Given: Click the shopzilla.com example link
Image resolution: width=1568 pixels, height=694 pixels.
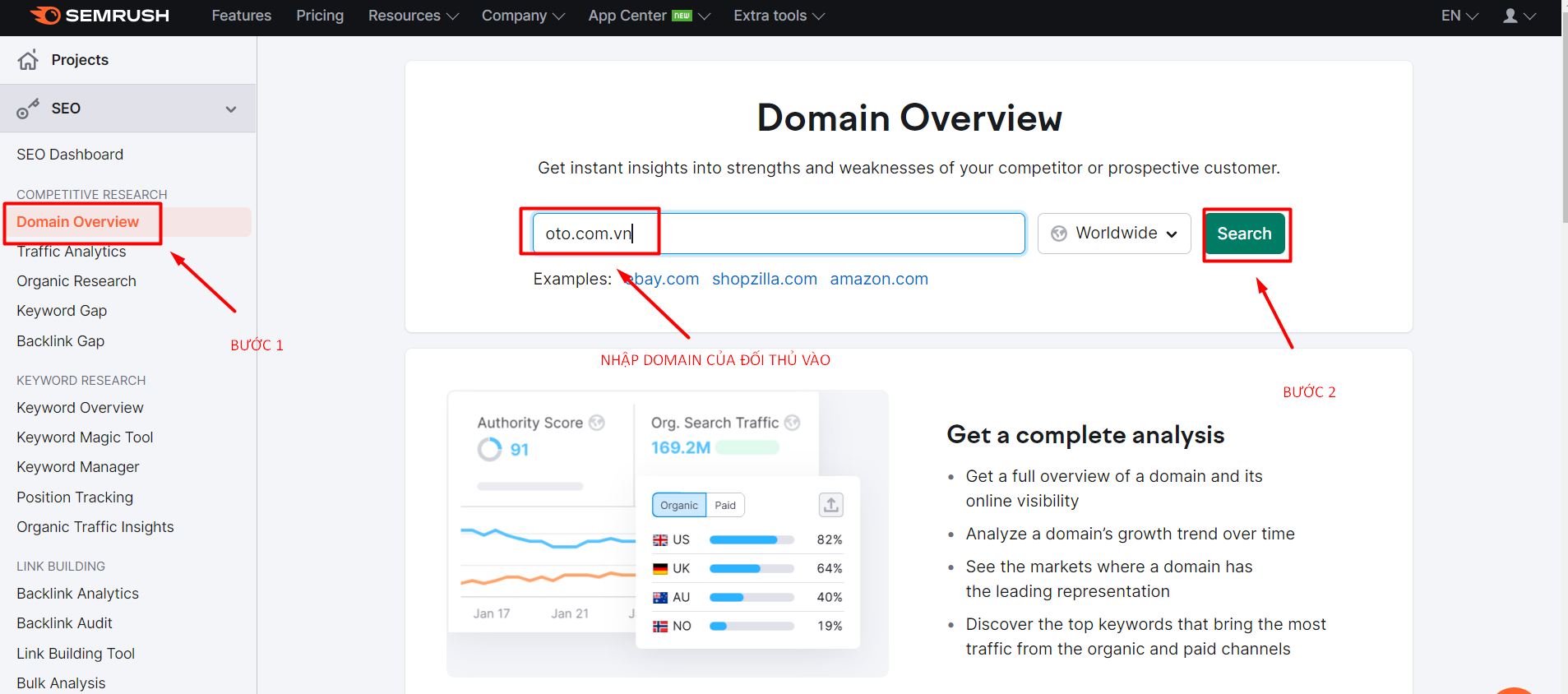Looking at the screenshot, I should click(765, 279).
